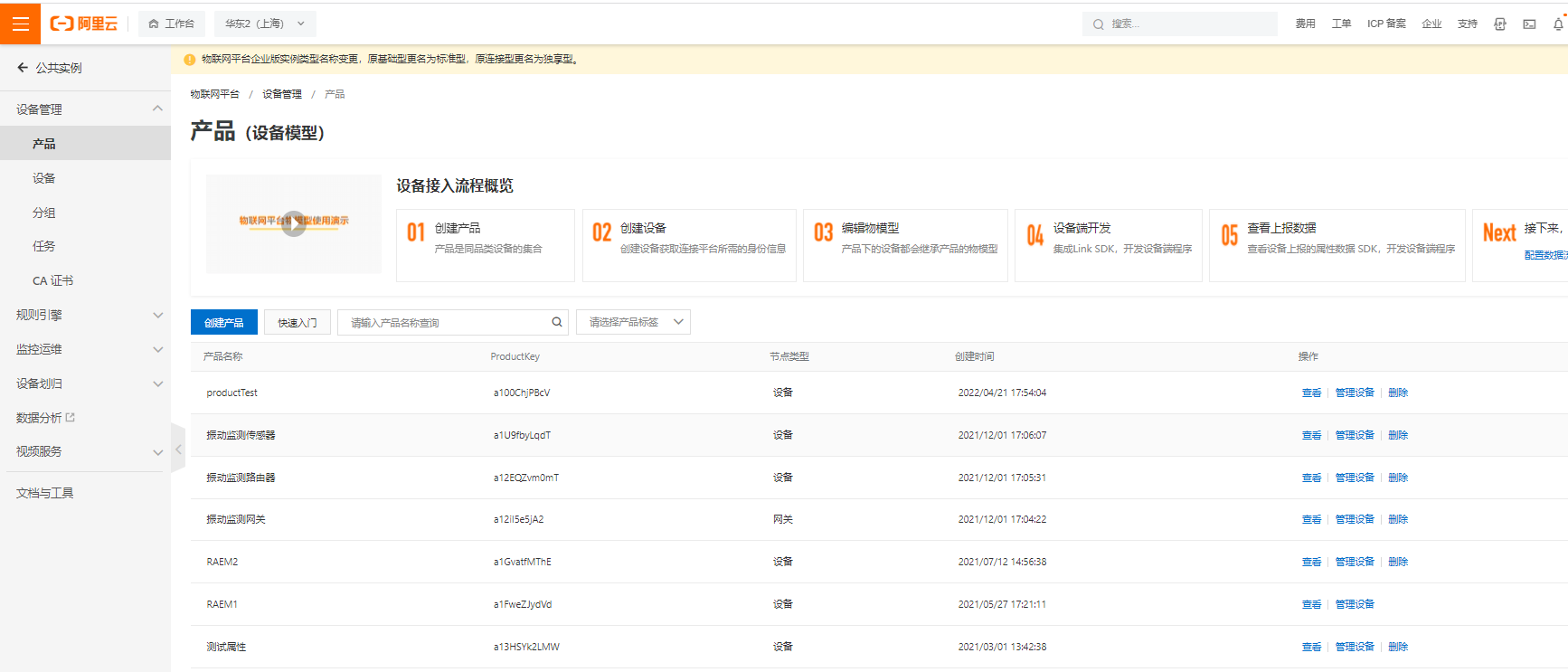
Task: Open the orange hamburger menu
Action: tap(20, 23)
